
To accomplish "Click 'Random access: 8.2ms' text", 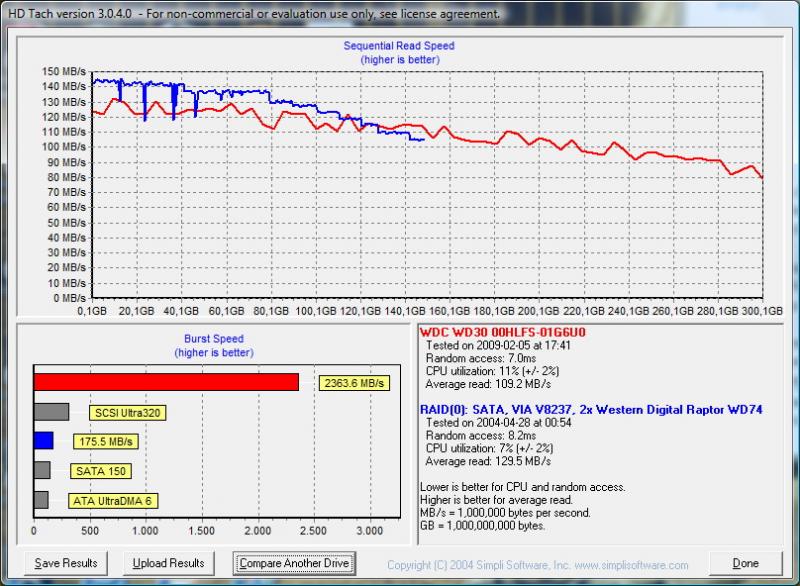I will click(x=481, y=435).
